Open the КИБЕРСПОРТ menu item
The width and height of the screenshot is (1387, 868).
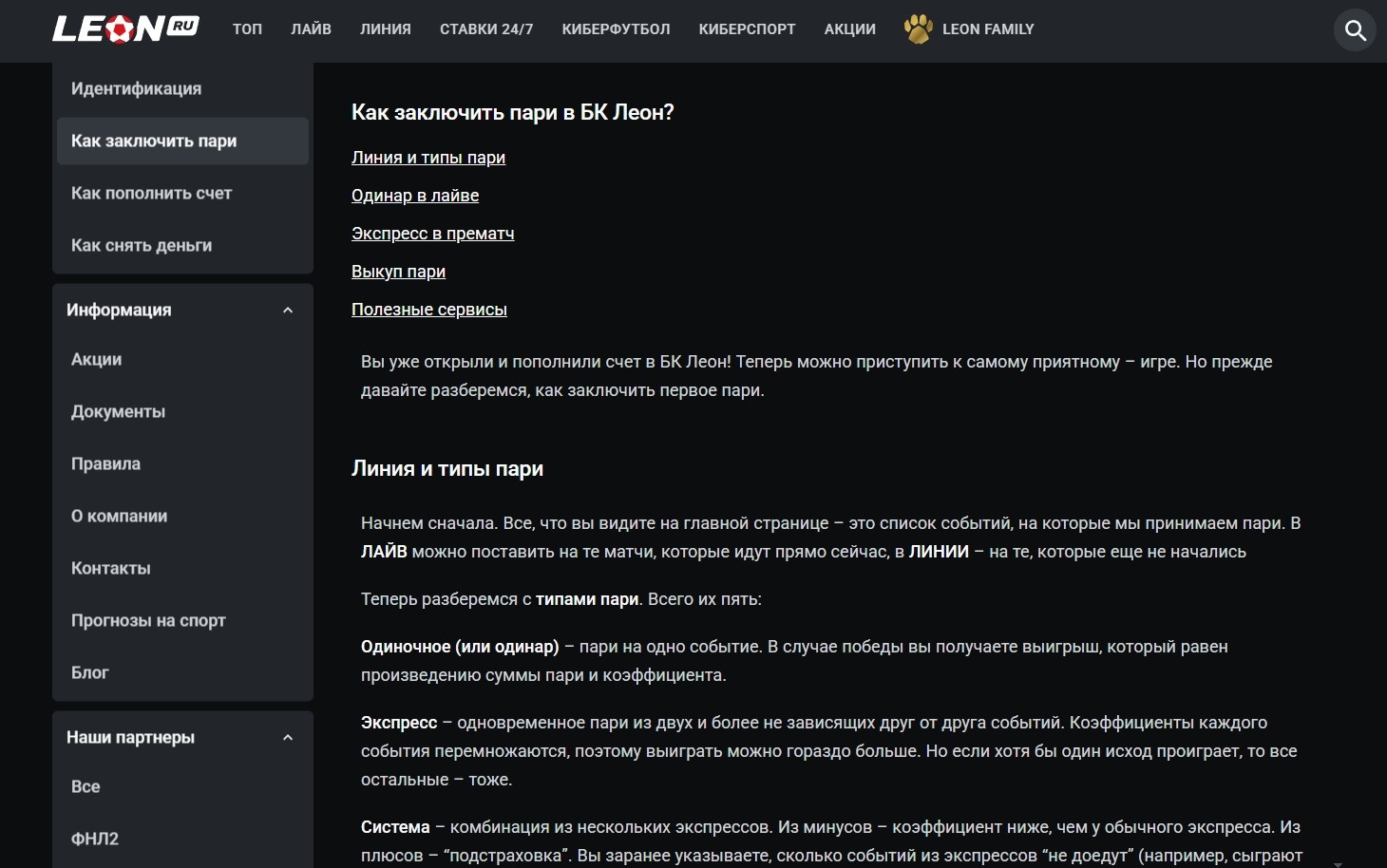point(747,29)
